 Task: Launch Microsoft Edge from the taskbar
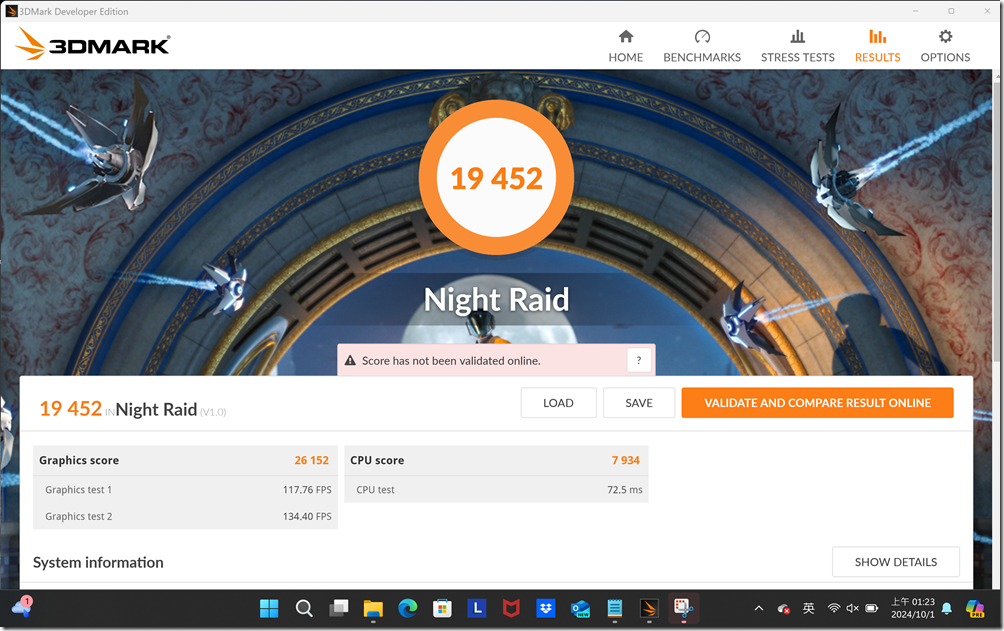point(407,608)
